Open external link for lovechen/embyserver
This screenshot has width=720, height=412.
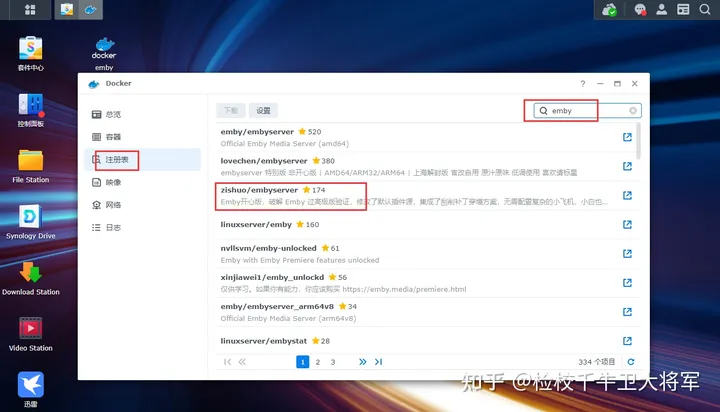[627, 166]
